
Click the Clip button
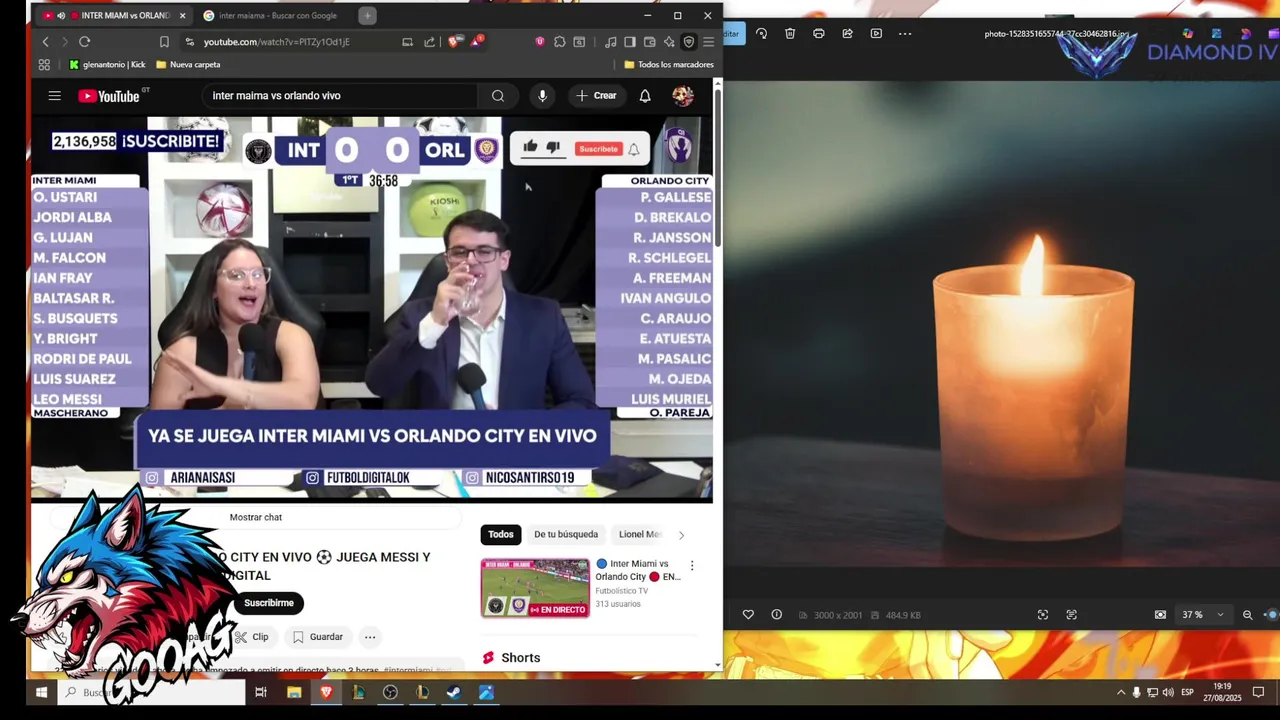pyautogui.click(x=251, y=637)
